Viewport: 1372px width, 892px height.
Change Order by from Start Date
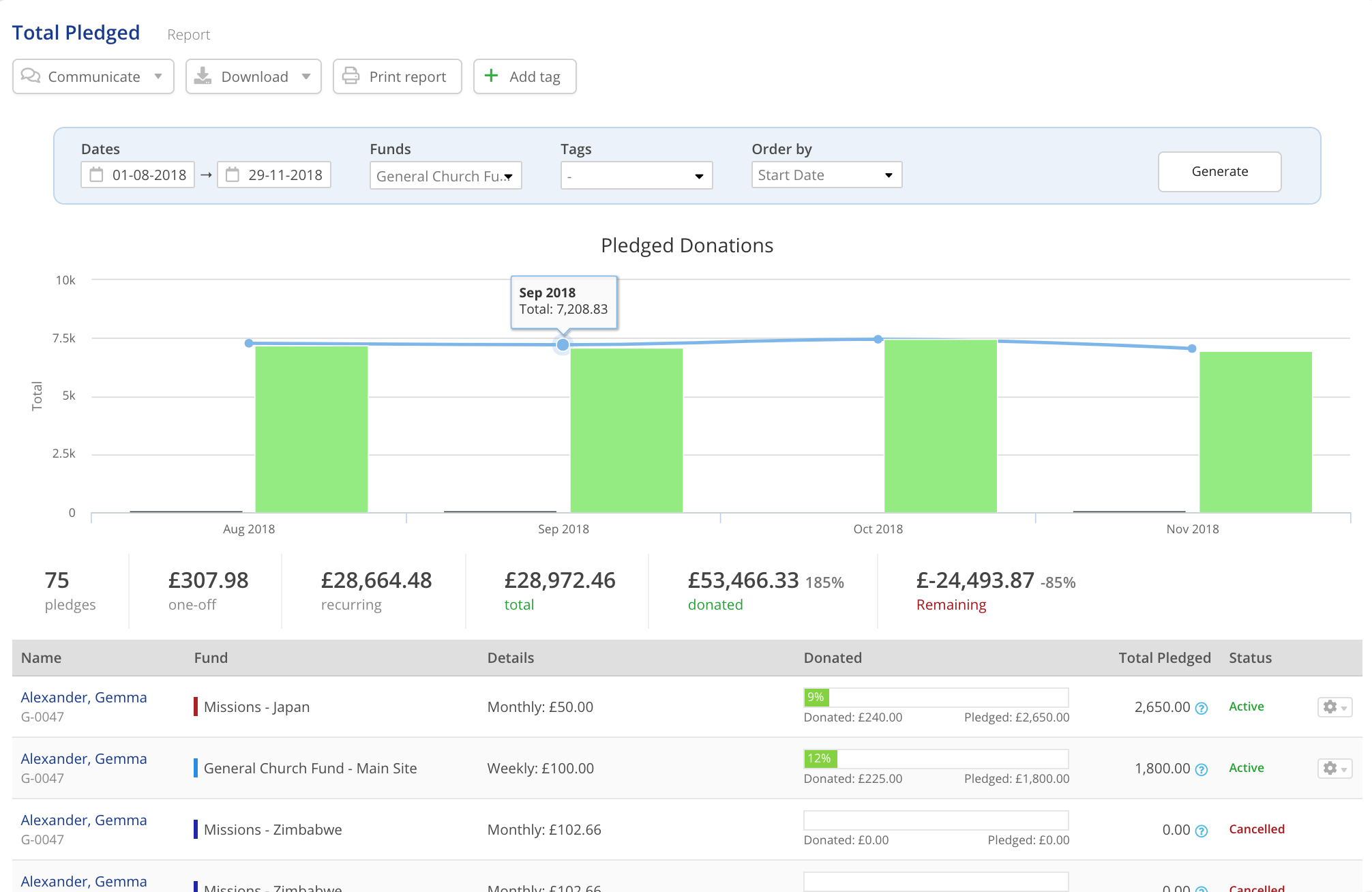coord(826,175)
